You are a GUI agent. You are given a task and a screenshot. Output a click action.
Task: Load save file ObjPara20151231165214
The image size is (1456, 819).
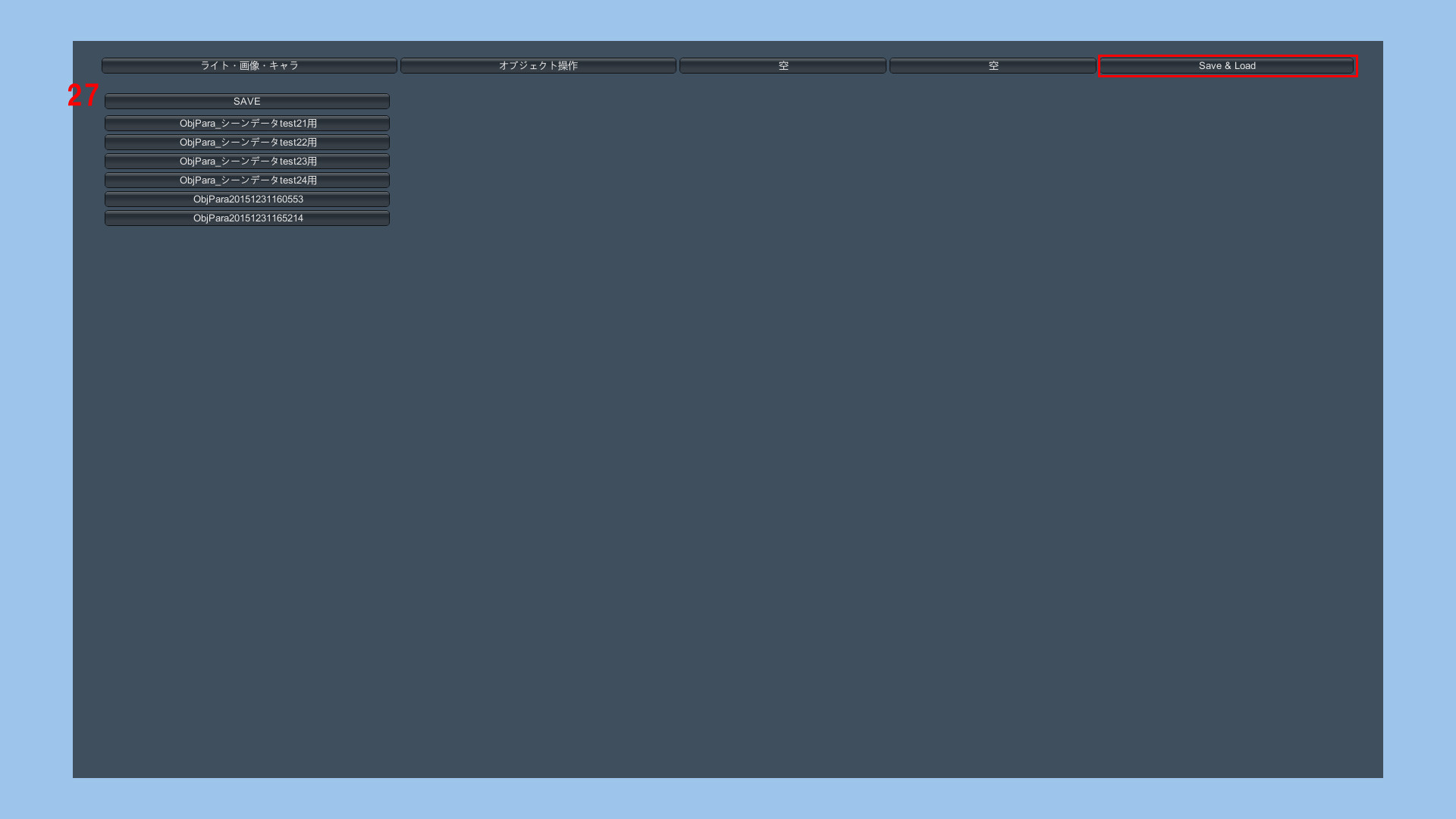click(x=247, y=218)
